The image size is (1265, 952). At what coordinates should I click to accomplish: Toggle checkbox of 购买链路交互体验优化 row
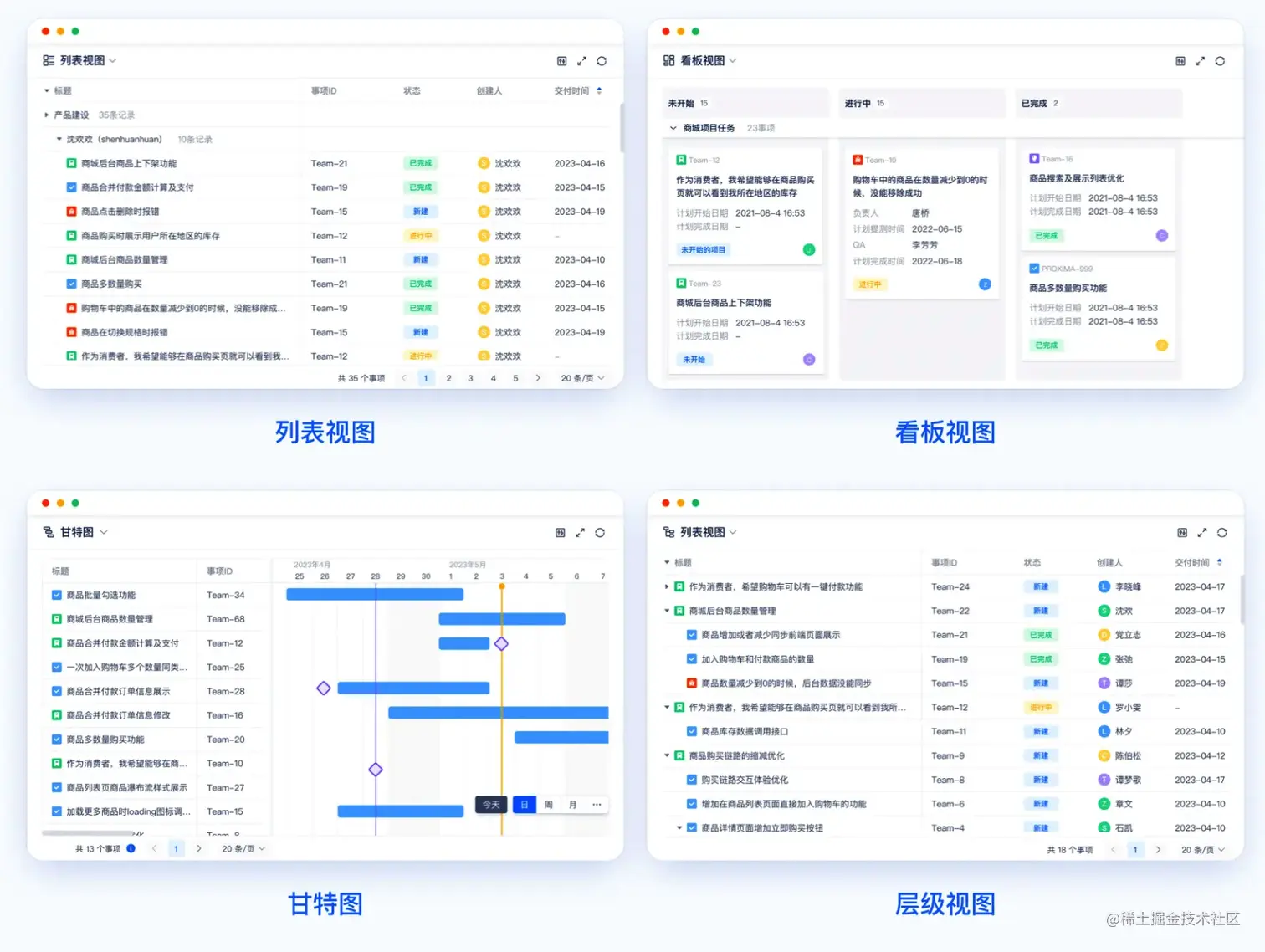tap(692, 780)
